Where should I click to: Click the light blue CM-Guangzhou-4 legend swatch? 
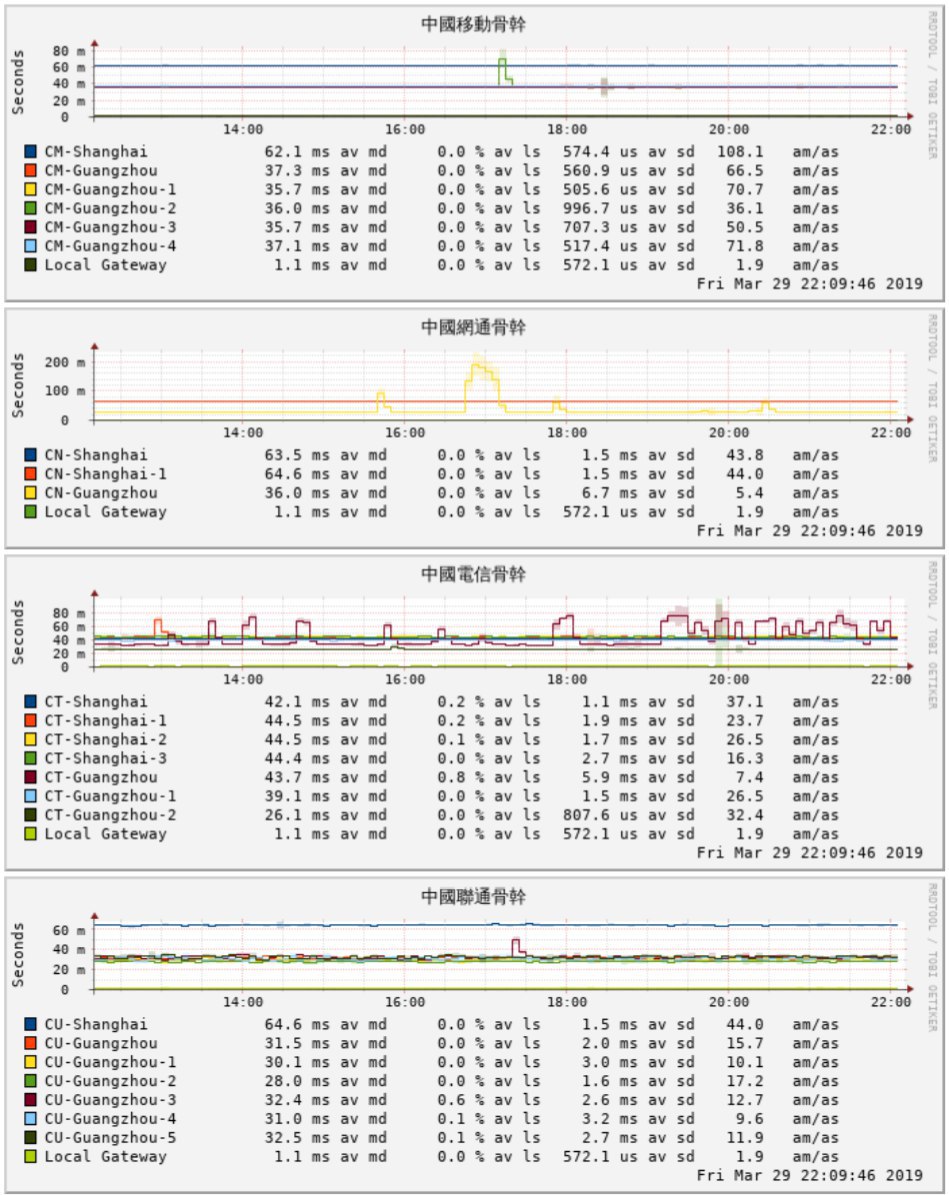tap(30, 246)
